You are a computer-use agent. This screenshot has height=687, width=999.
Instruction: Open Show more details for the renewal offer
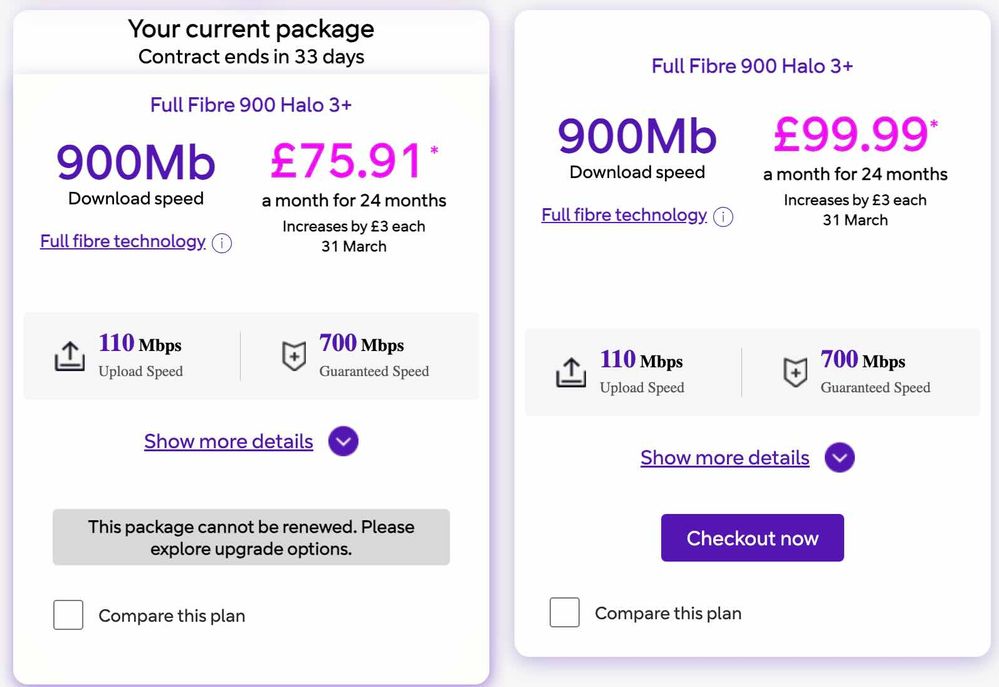click(x=725, y=458)
